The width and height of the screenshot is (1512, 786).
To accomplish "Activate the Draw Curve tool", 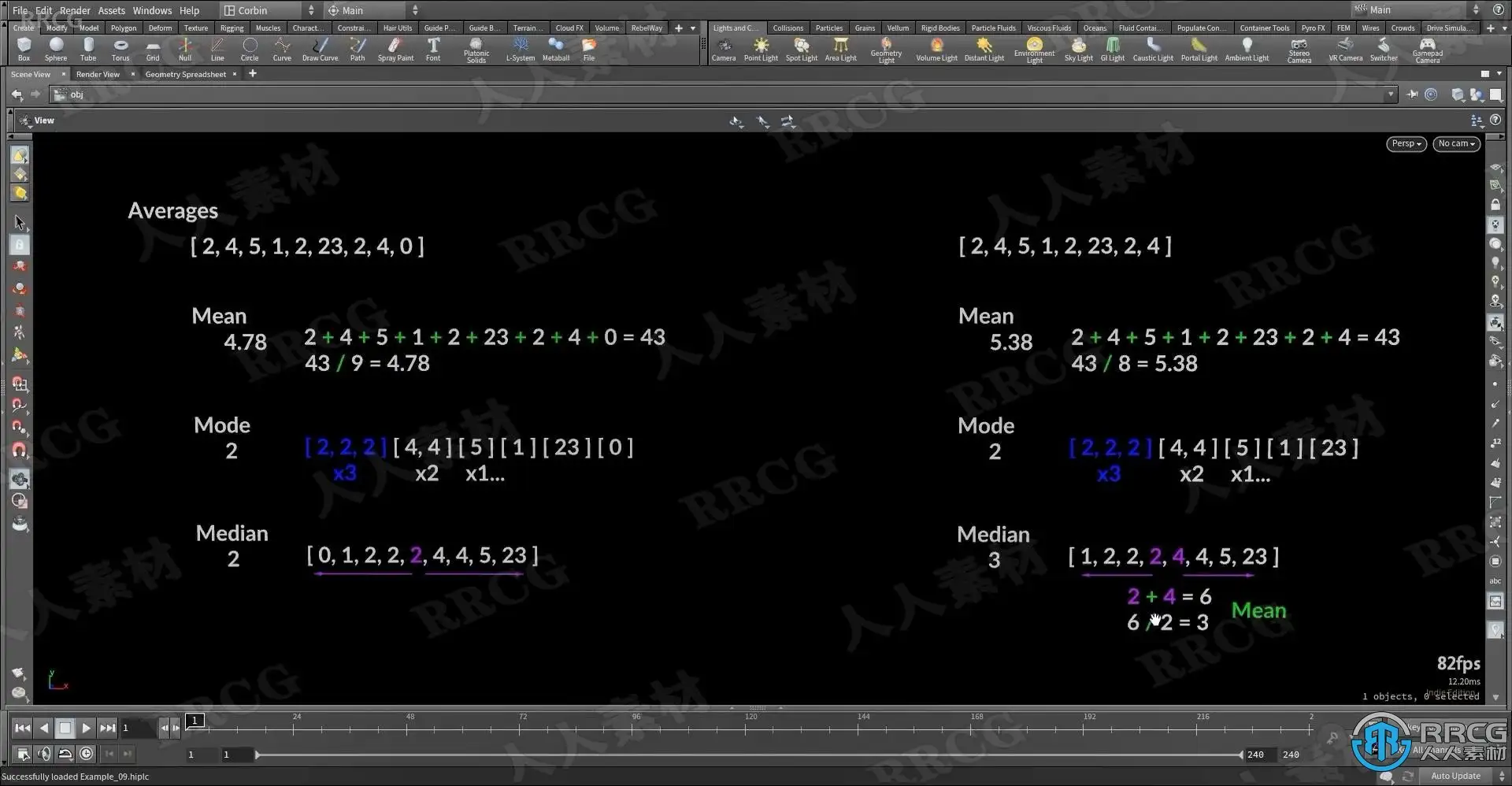I will pos(320,50).
